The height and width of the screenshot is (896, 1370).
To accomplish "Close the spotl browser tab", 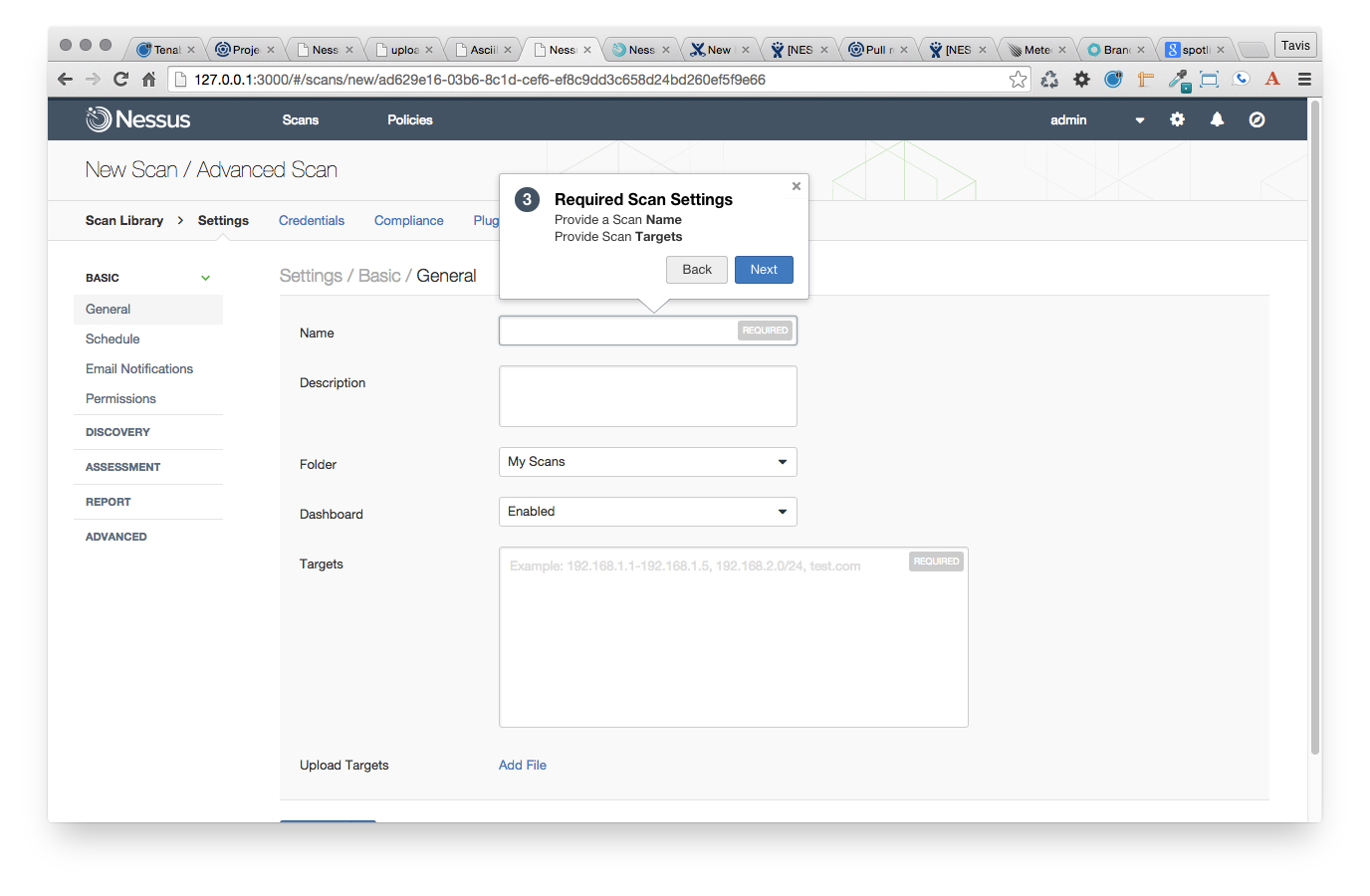I will point(1221,50).
